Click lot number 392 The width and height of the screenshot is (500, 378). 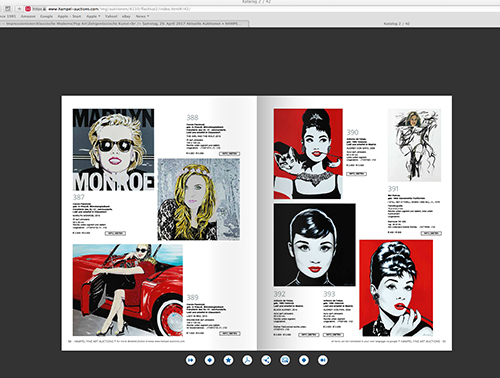point(280,294)
